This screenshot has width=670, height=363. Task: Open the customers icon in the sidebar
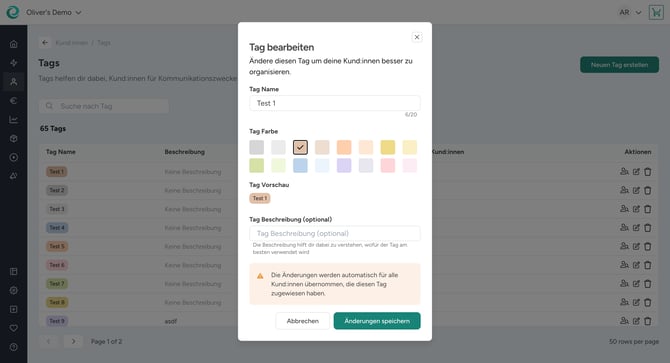pyautogui.click(x=14, y=82)
